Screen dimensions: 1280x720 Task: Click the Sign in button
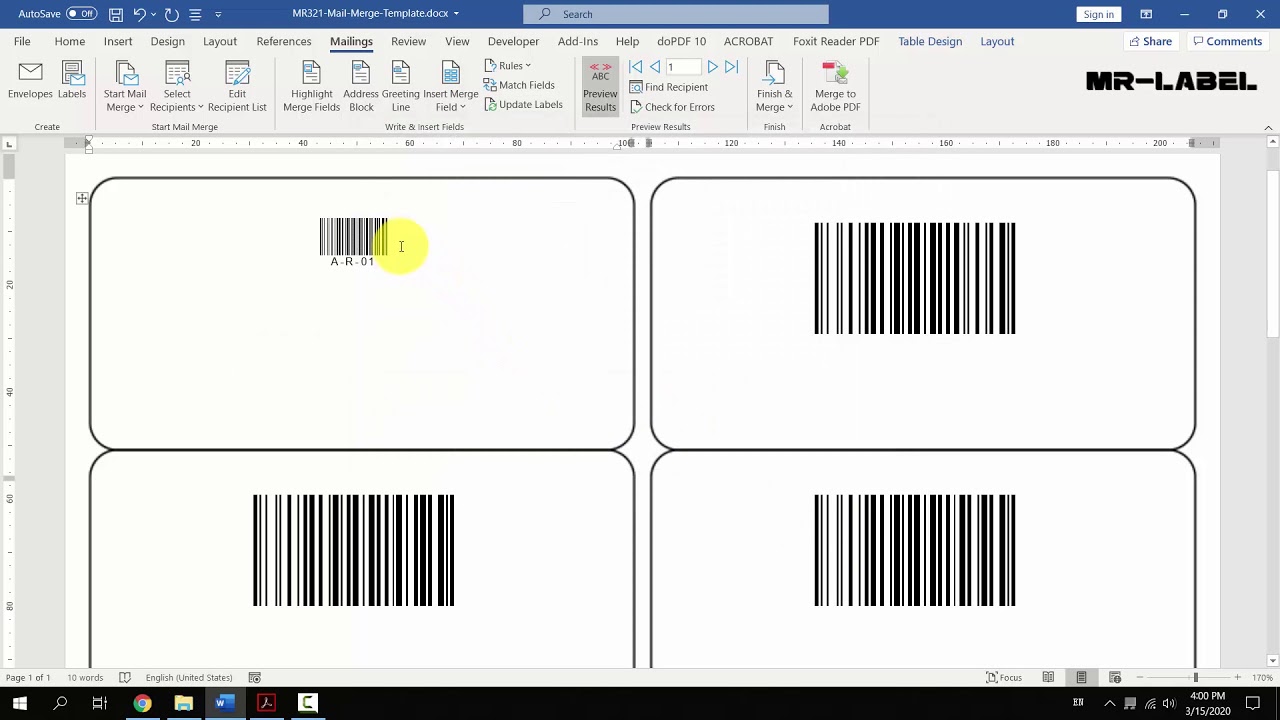point(1098,14)
